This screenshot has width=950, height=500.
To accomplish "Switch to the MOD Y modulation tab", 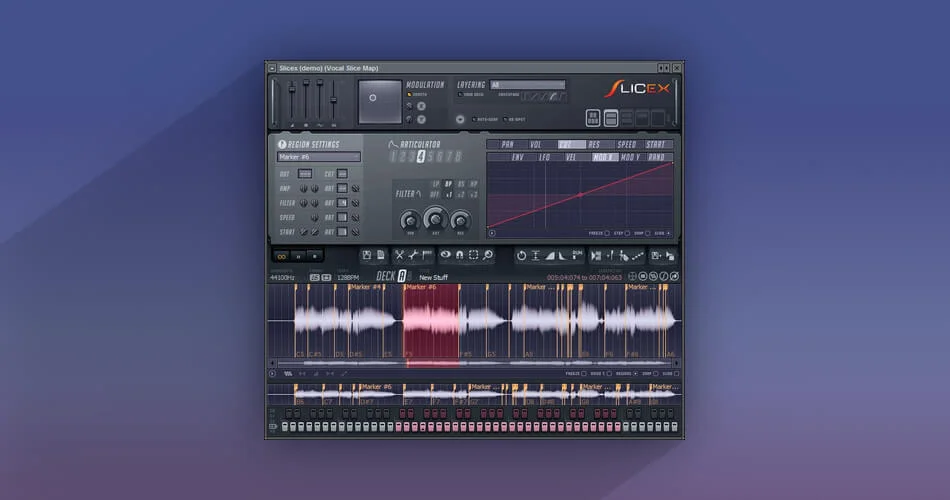I will coord(631,157).
